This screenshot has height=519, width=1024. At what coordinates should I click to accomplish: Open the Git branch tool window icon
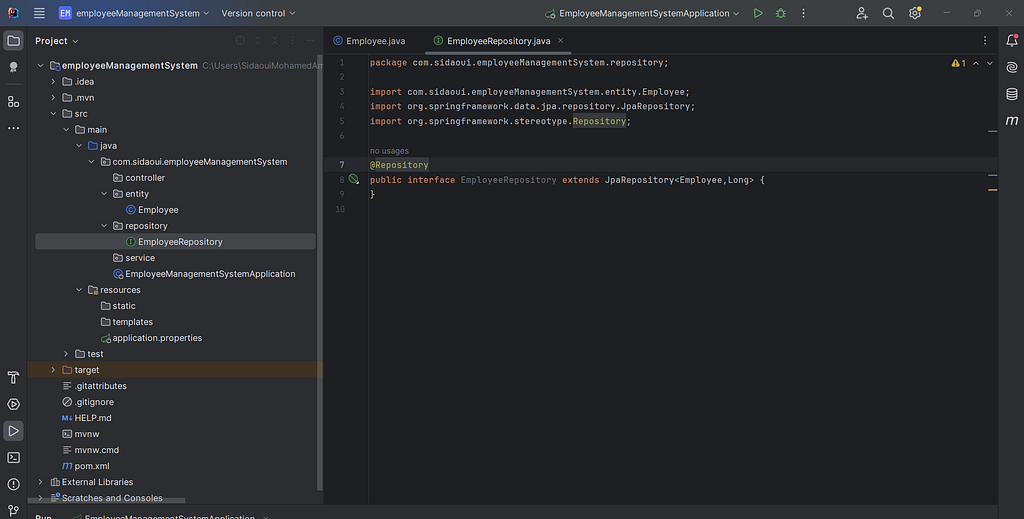[x=13, y=511]
